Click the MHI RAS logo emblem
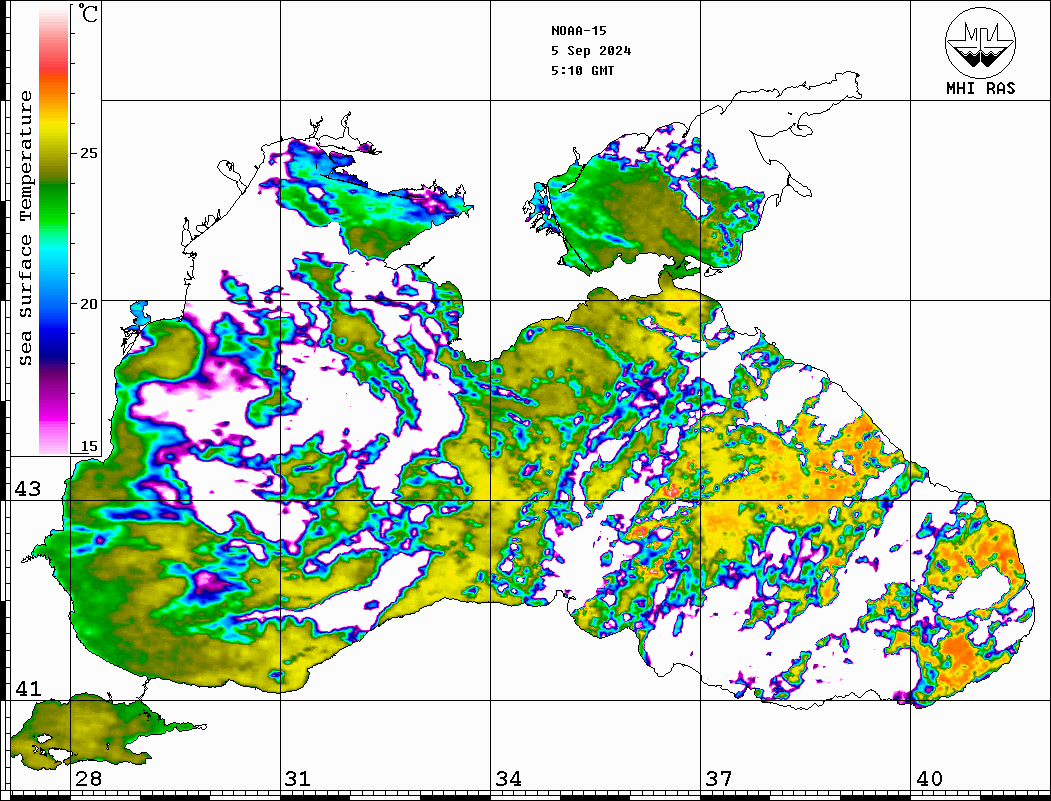1051x801 pixels. [x=981, y=42]
